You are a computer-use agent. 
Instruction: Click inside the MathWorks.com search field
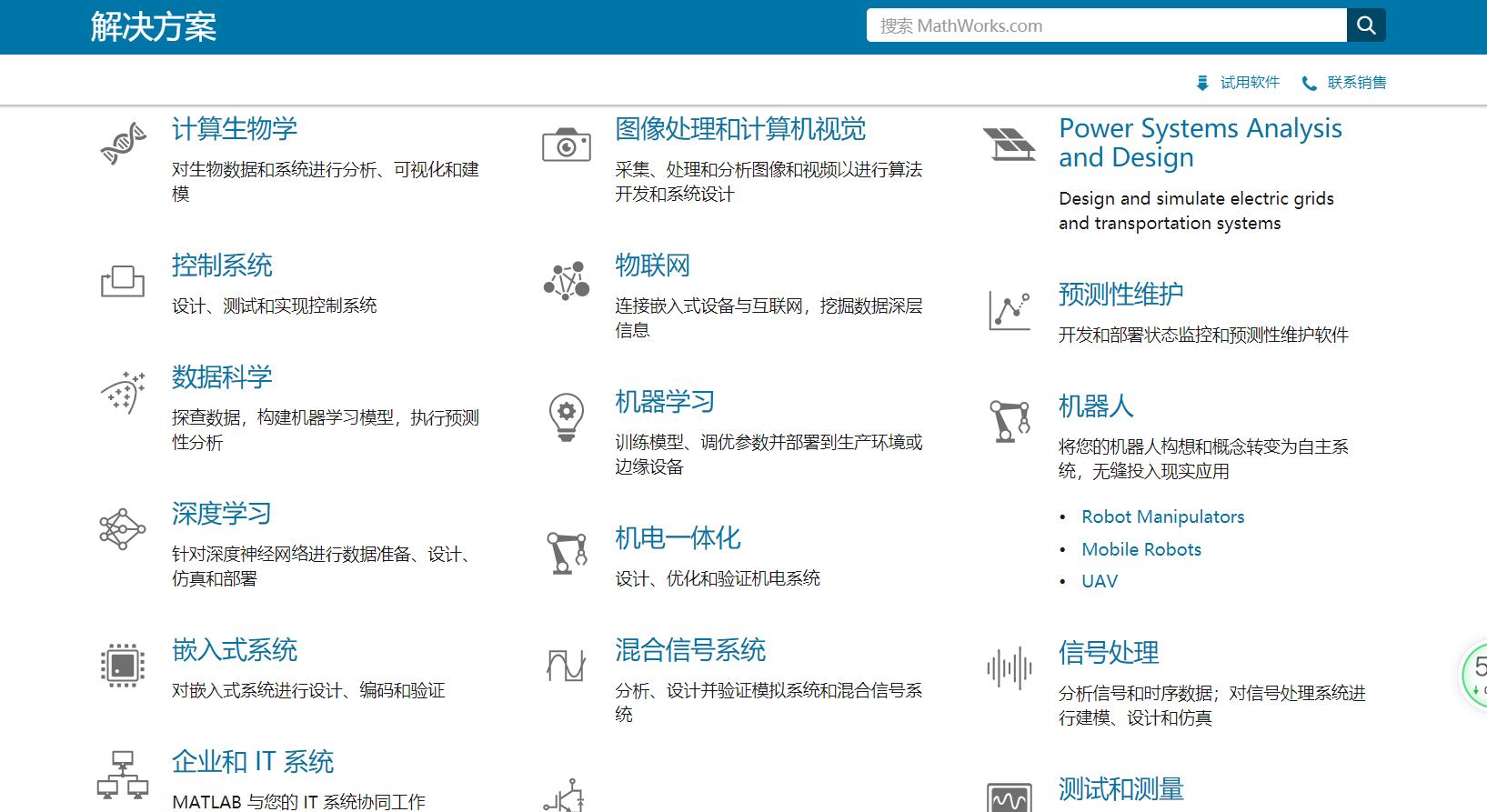coord(1105,25)
